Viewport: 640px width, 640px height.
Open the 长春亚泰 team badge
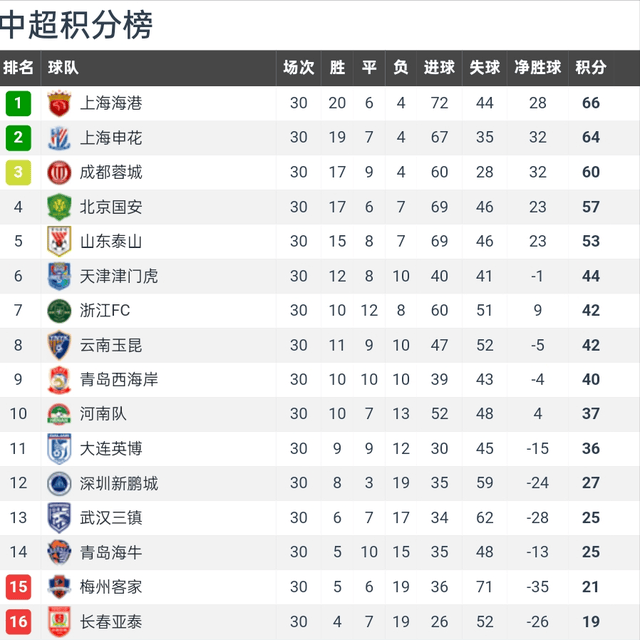point(59,622)
